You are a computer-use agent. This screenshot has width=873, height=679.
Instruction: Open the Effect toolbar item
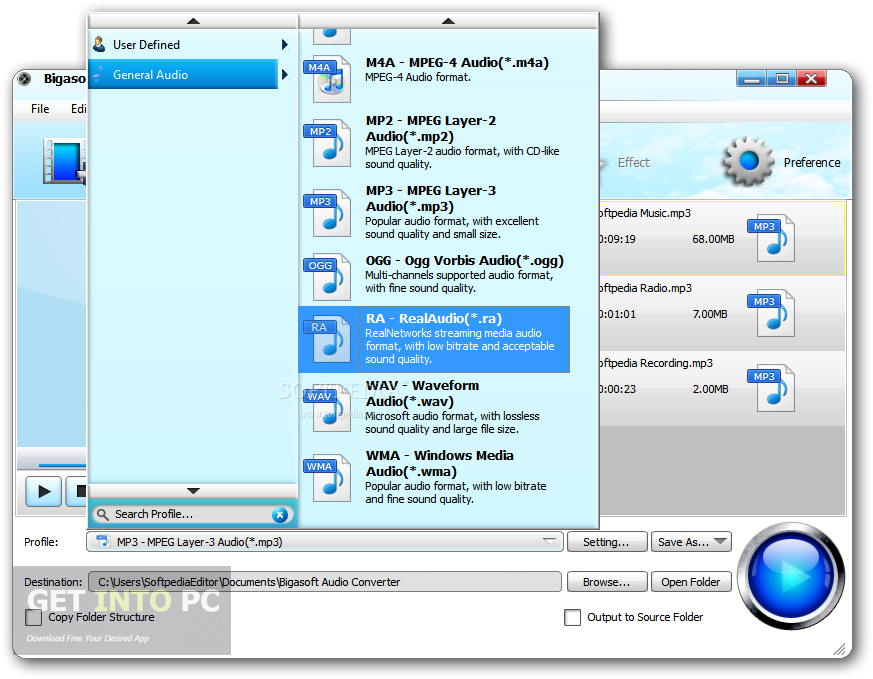point(633,163)
